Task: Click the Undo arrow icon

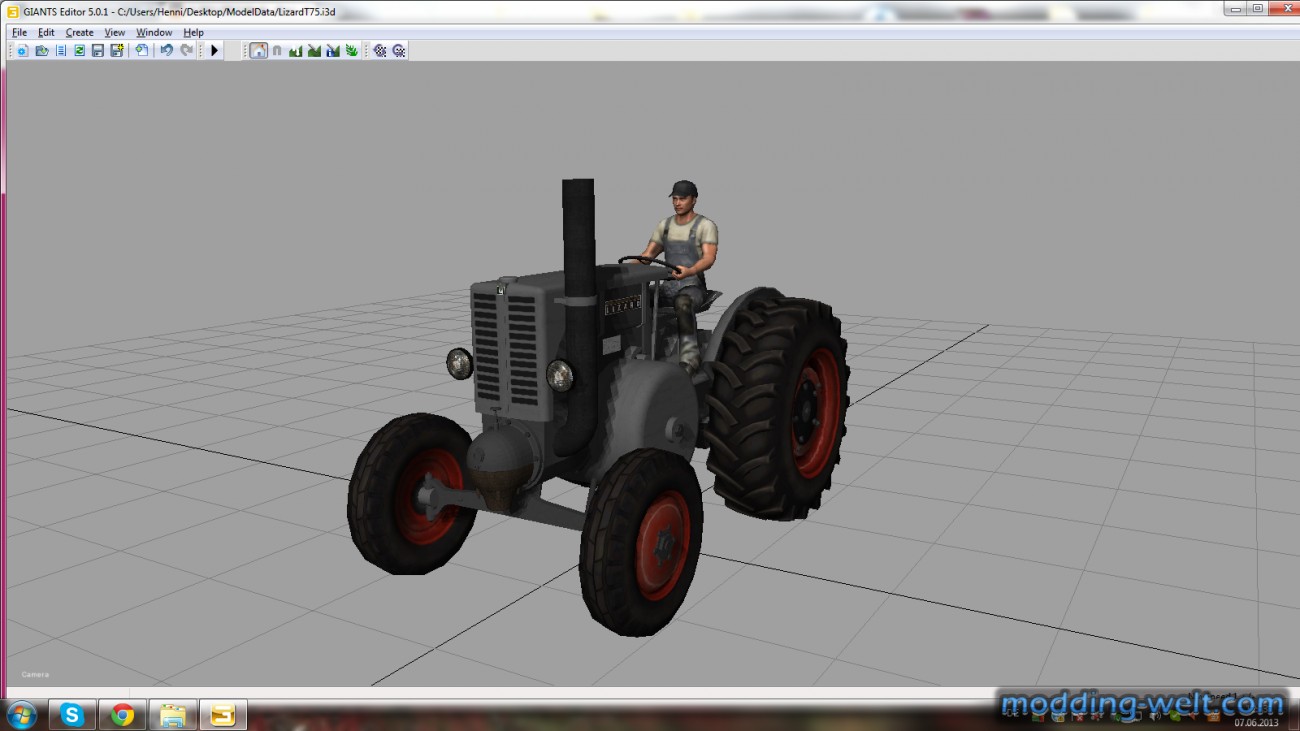Action: [x=167, y=50]
